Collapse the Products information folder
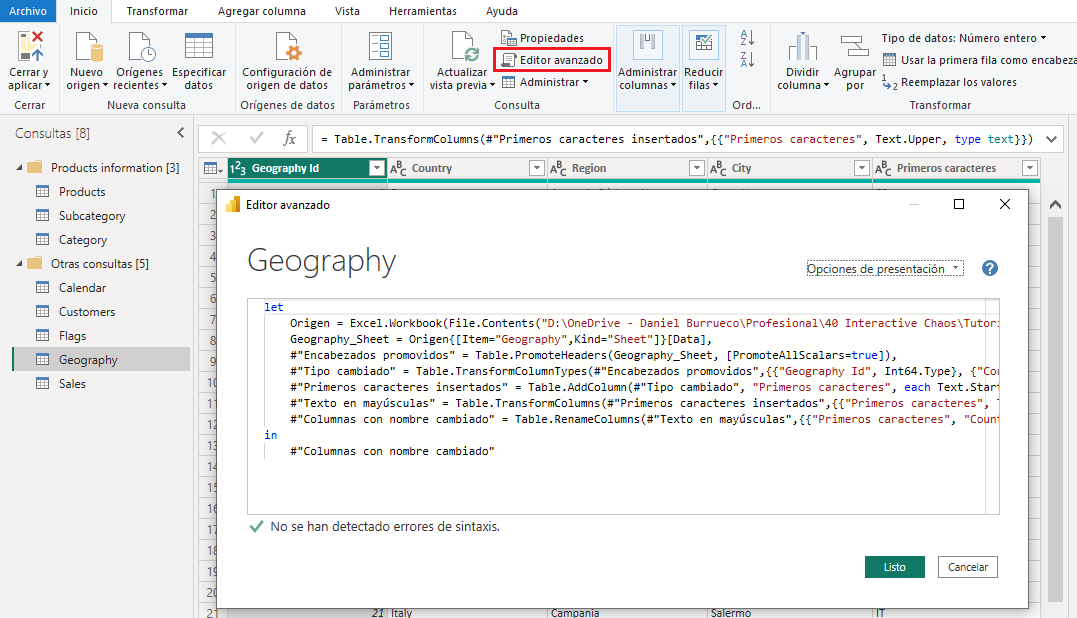 20,168
